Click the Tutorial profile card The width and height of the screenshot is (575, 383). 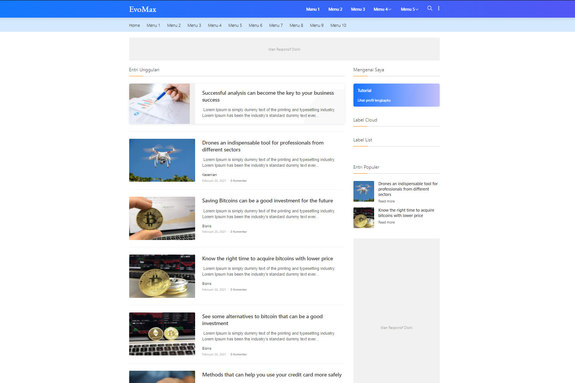396,95
